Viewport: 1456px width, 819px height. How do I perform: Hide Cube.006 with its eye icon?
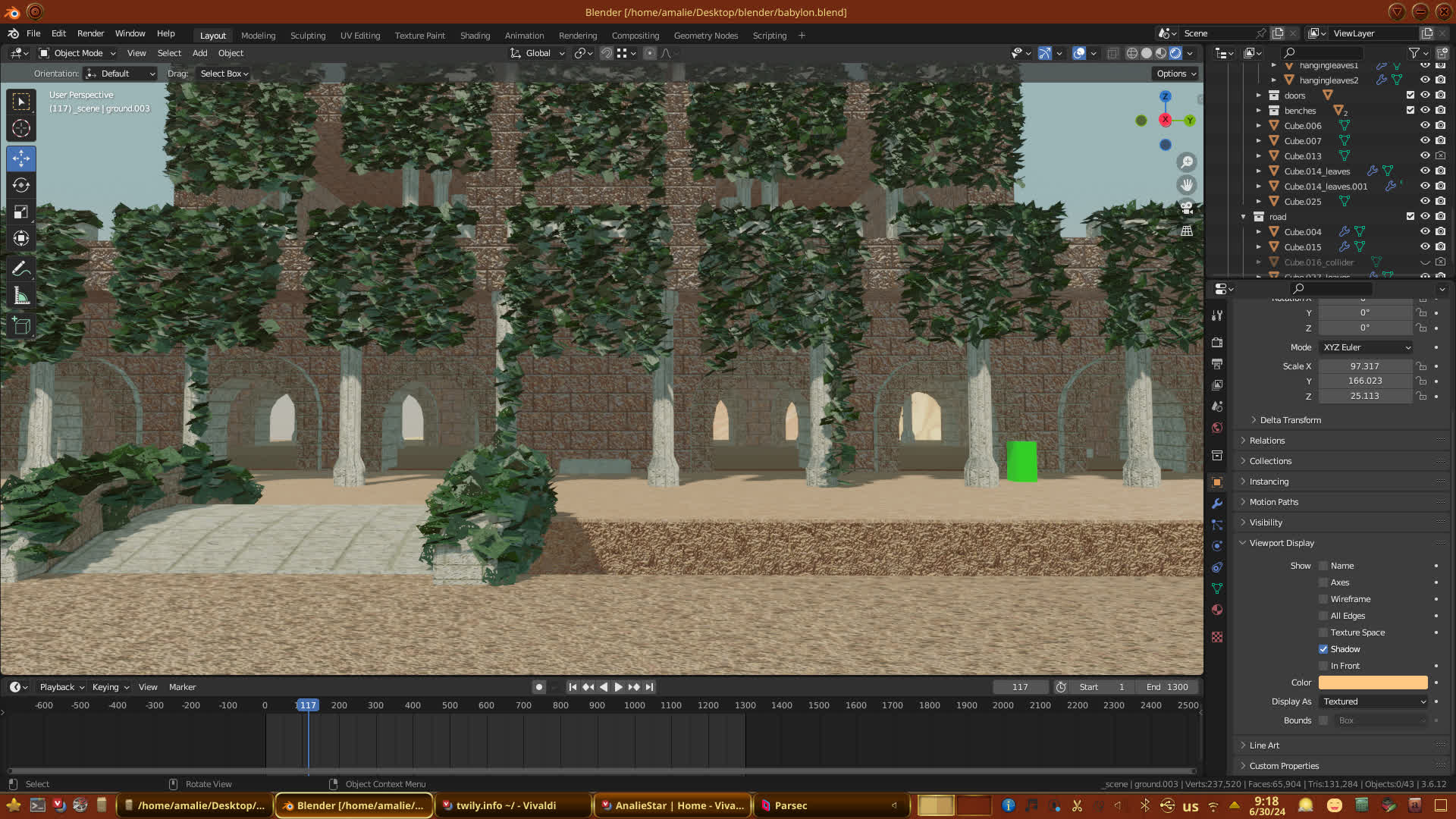coord(1425,126)
